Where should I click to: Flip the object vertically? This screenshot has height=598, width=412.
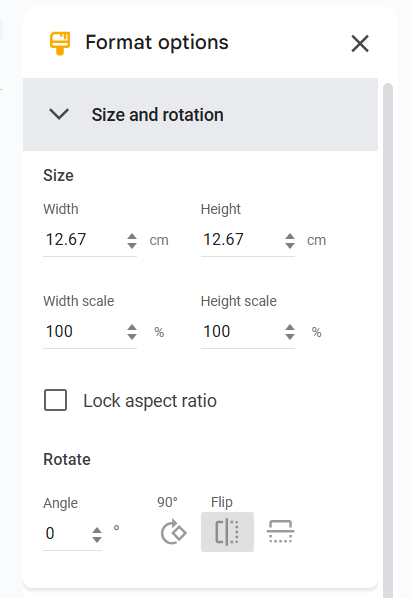(280, 532)
